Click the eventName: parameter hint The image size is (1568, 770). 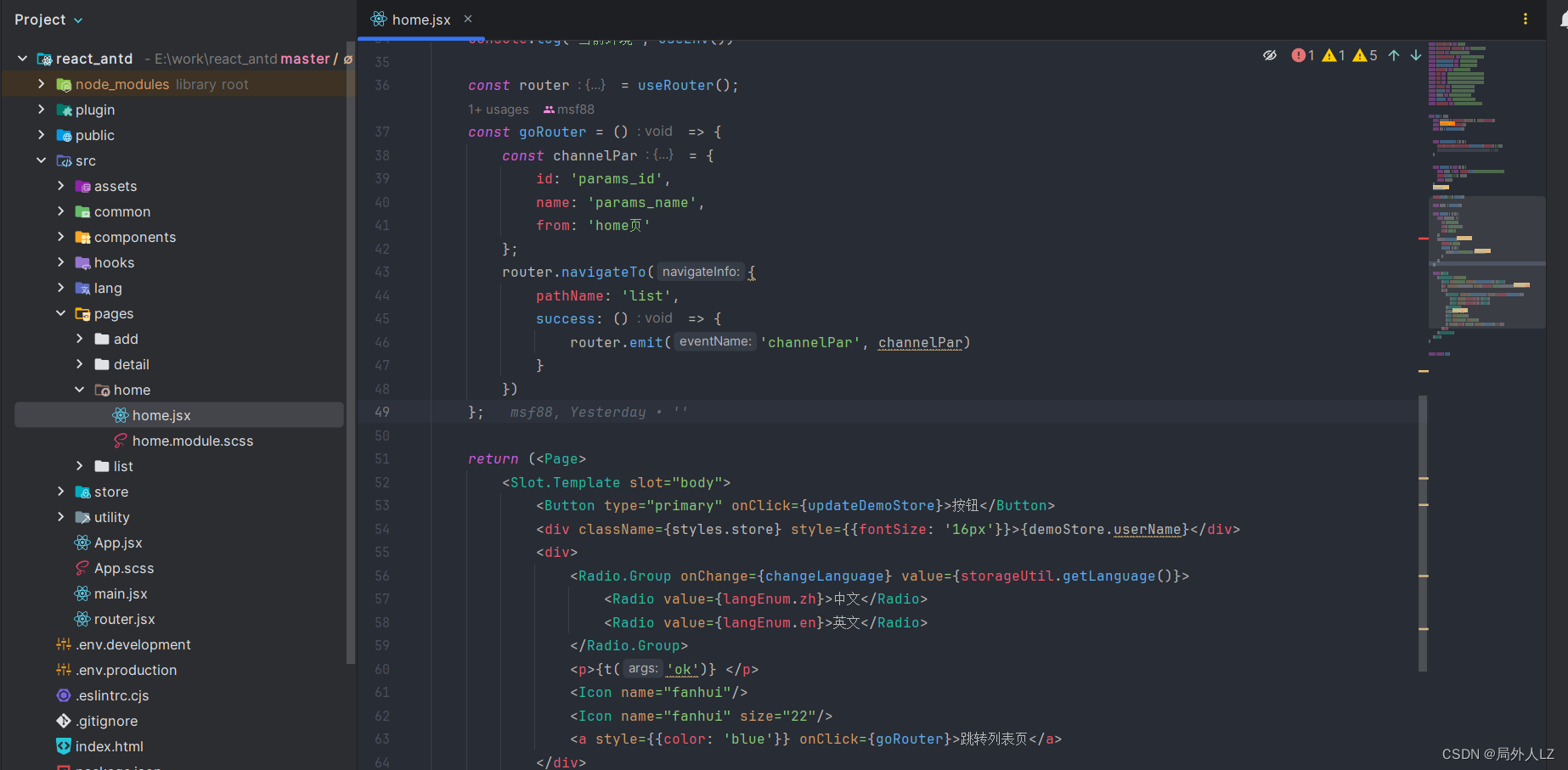[x=715, y=342]
